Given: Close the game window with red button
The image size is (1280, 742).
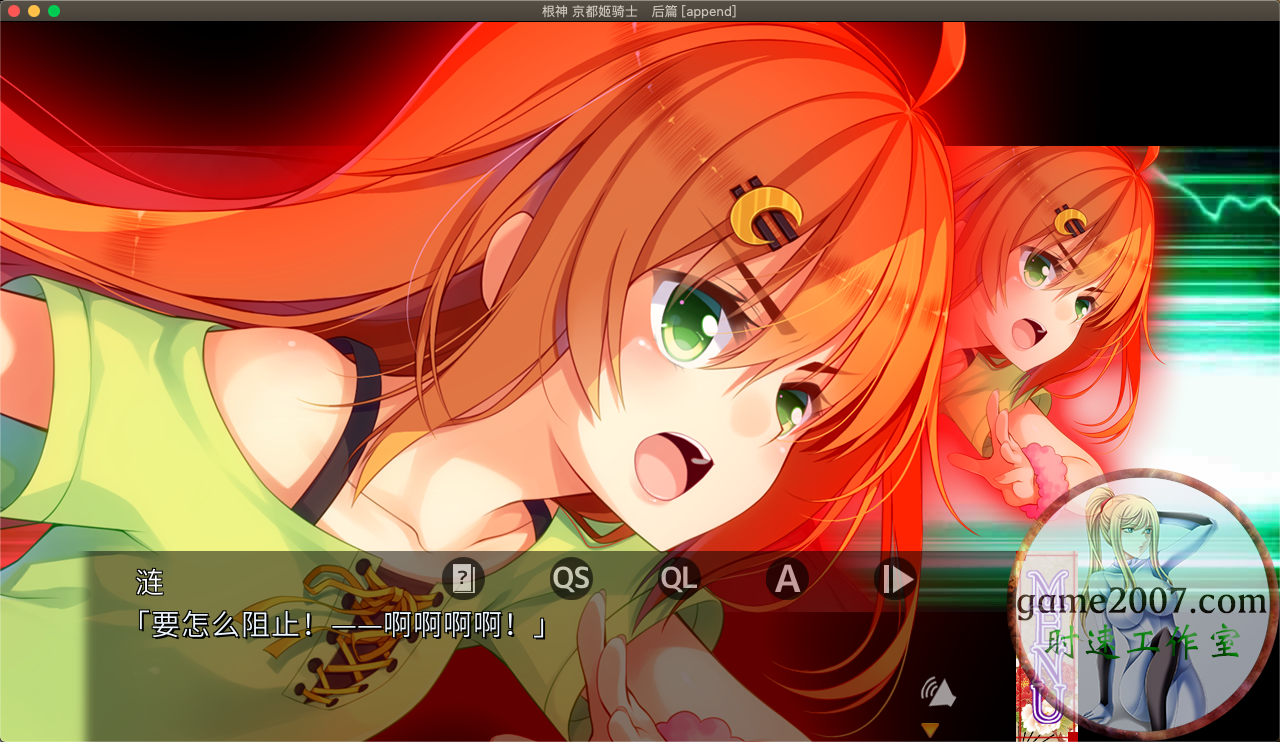Looking at the screenshot, I should 14,11.
